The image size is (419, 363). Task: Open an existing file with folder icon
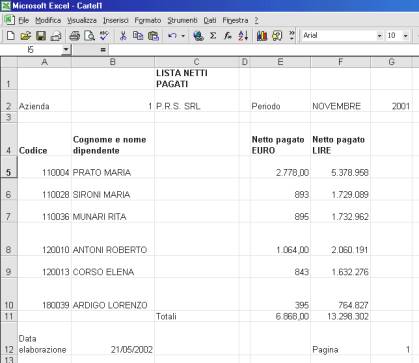25,35
